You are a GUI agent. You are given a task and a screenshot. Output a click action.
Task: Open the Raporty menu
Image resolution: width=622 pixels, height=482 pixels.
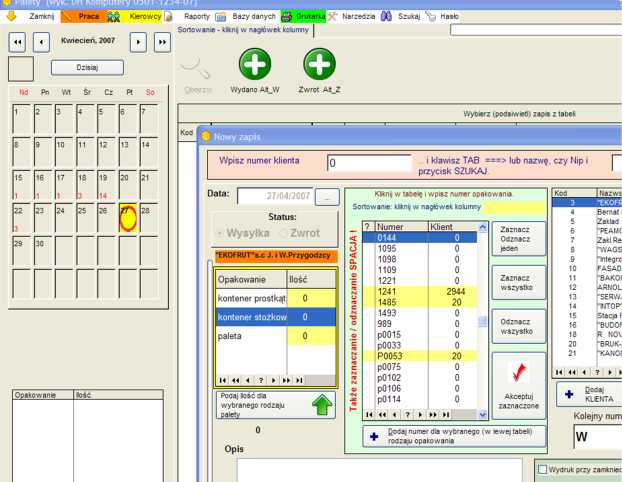tap(197, 16)
